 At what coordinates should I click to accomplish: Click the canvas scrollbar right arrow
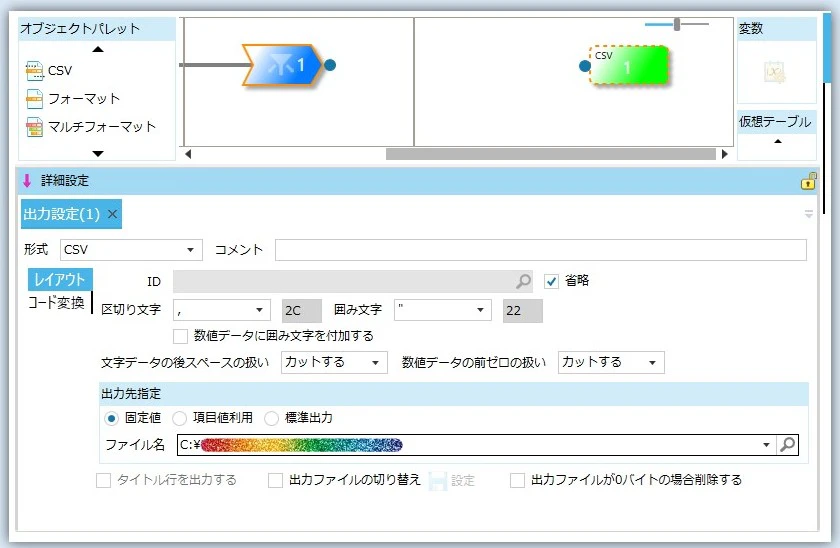(x=725, y=154)
